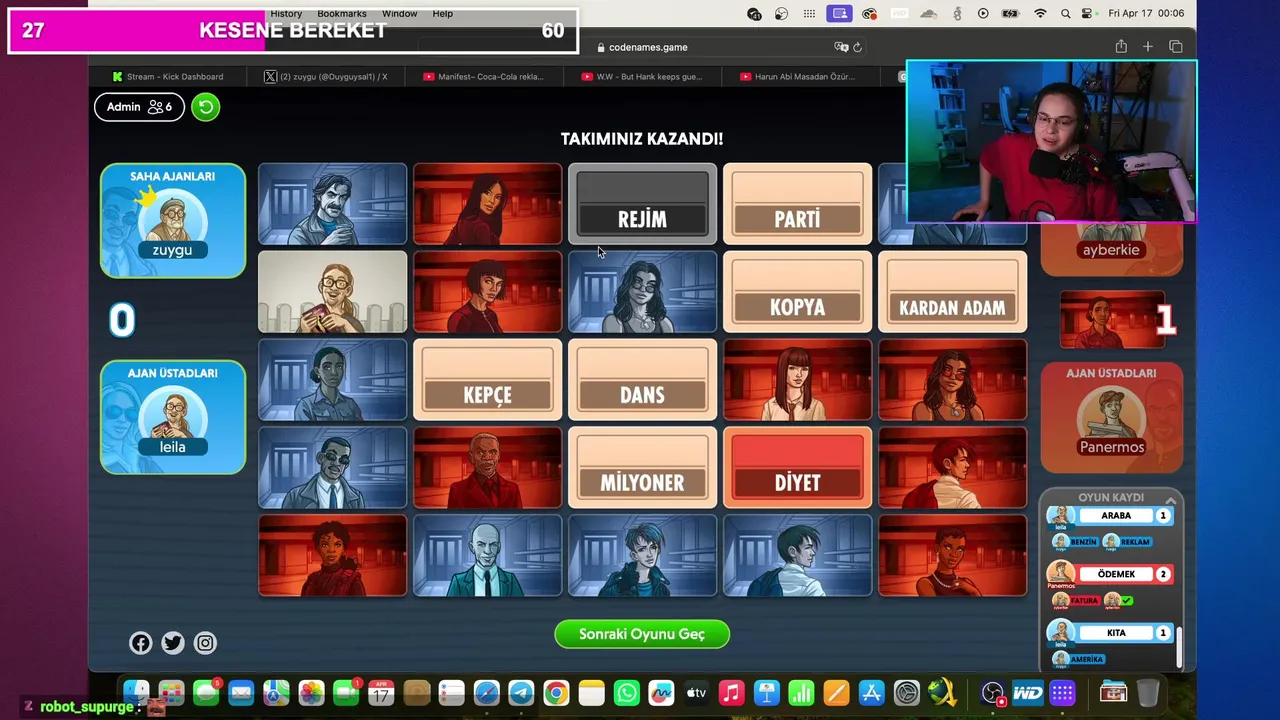This screenshot has height=720, width=1280.
Task: Click the battery status icon
Action: coord(1013,13)
